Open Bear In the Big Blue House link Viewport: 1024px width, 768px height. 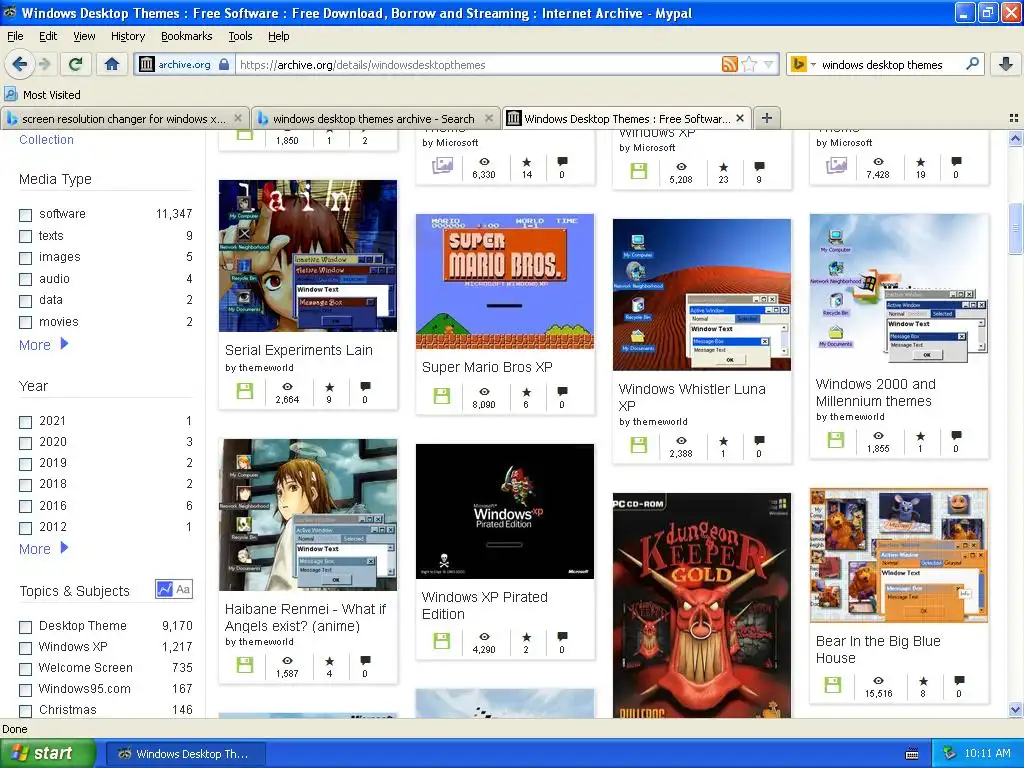coord(878,649)
